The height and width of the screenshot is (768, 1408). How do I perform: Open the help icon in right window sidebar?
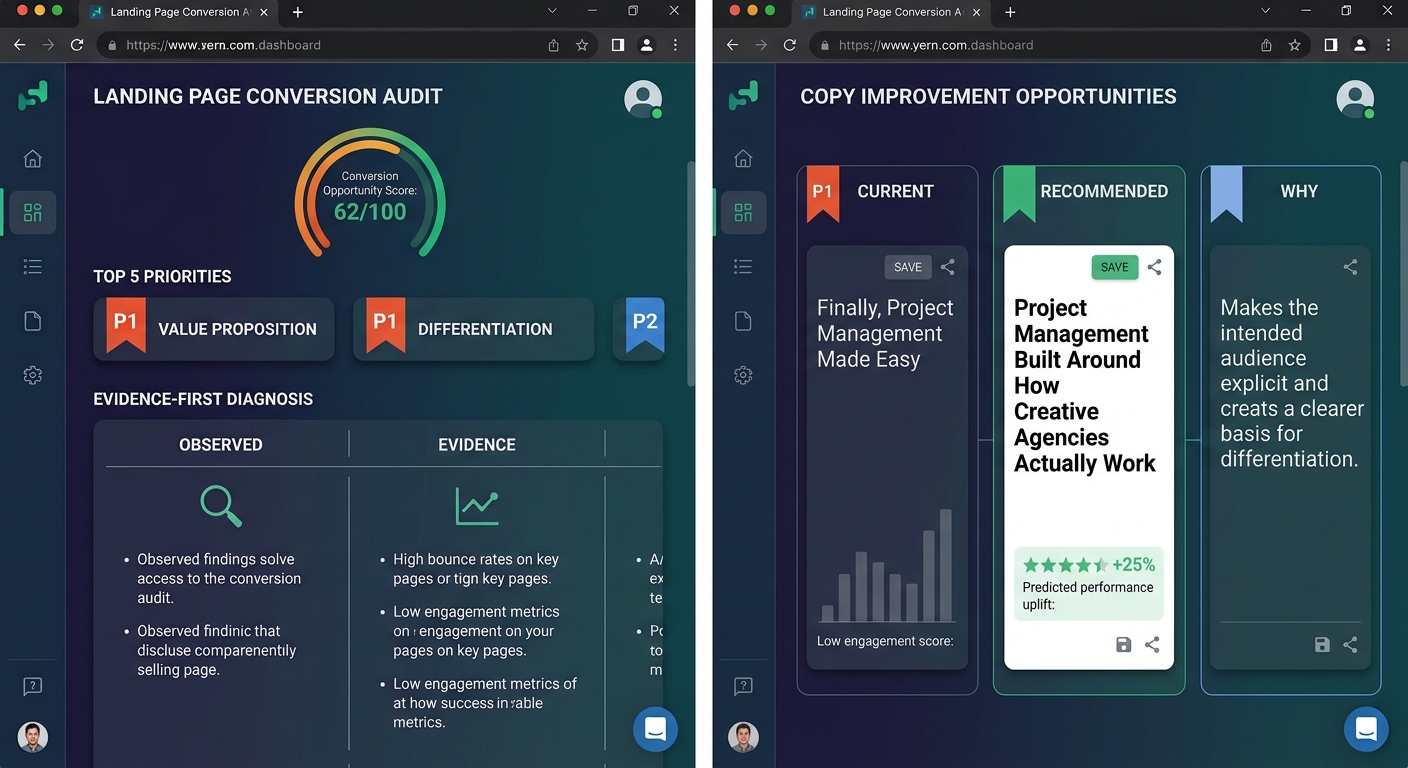click(x=743, y=687)
